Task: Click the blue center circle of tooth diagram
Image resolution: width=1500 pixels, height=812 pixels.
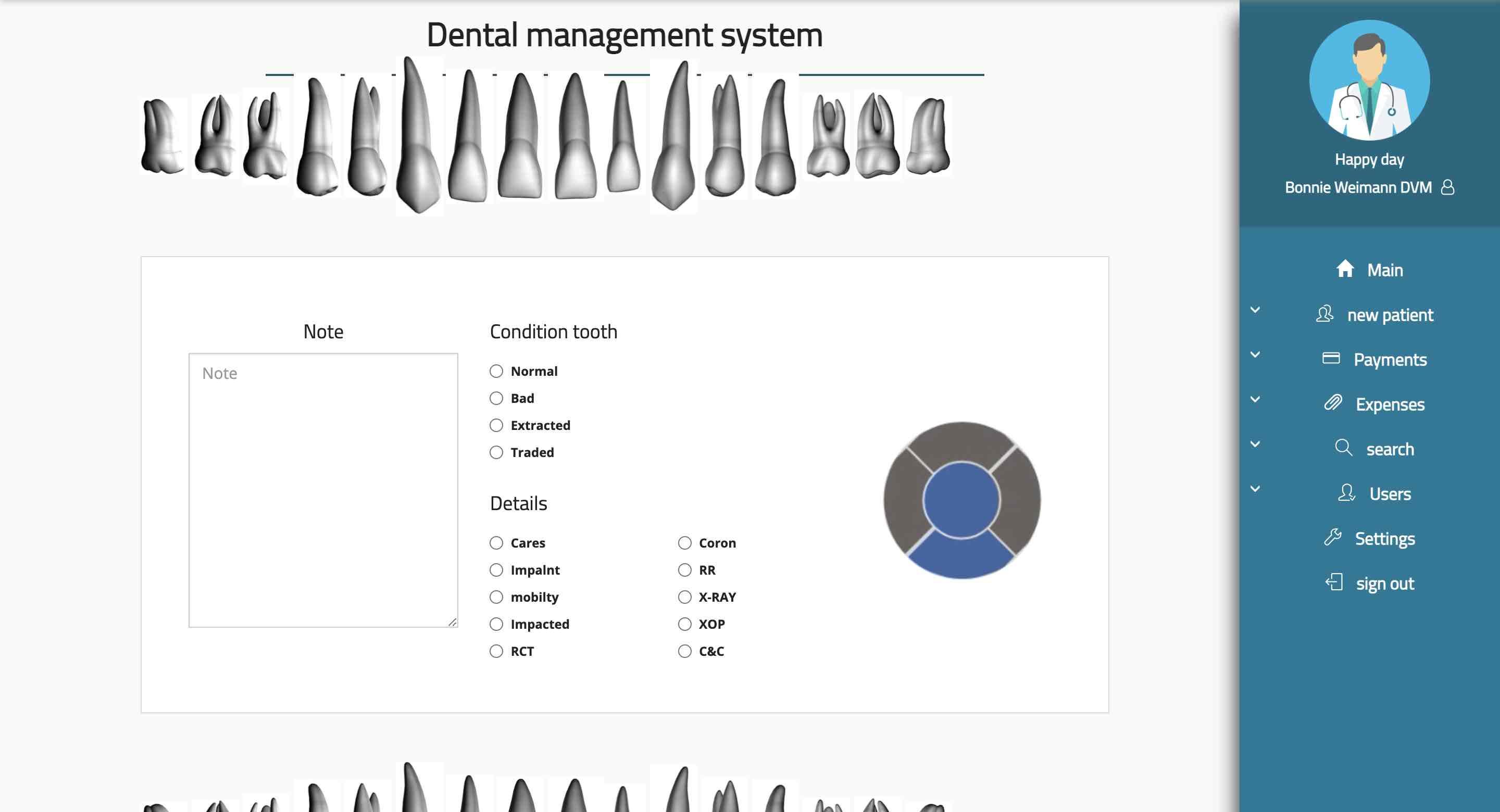Action: pyautogui.click(x=961, y=500)
